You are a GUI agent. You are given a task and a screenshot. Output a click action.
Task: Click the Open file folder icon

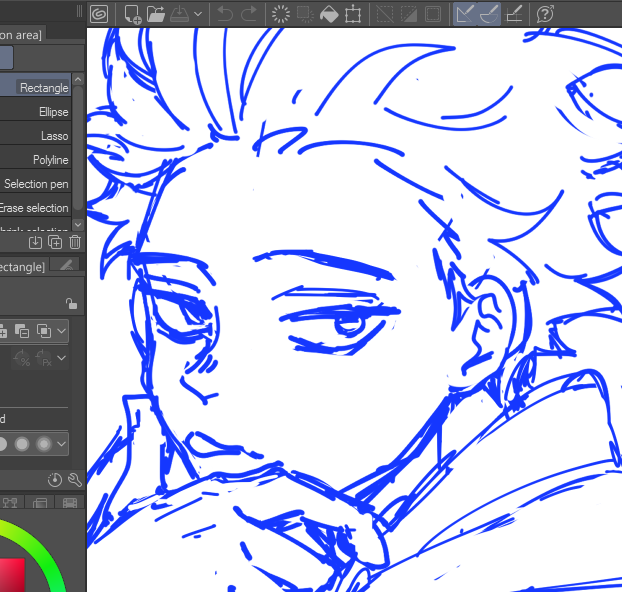tap(156, 14)
